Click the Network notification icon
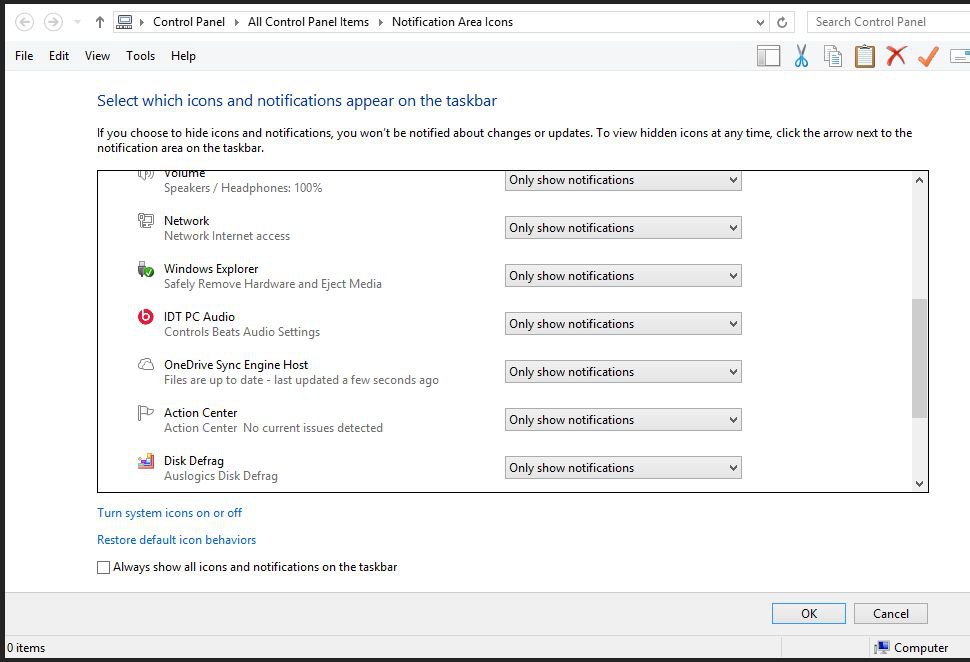The width and height of the screenshot is (970, 662). point(145,221)
